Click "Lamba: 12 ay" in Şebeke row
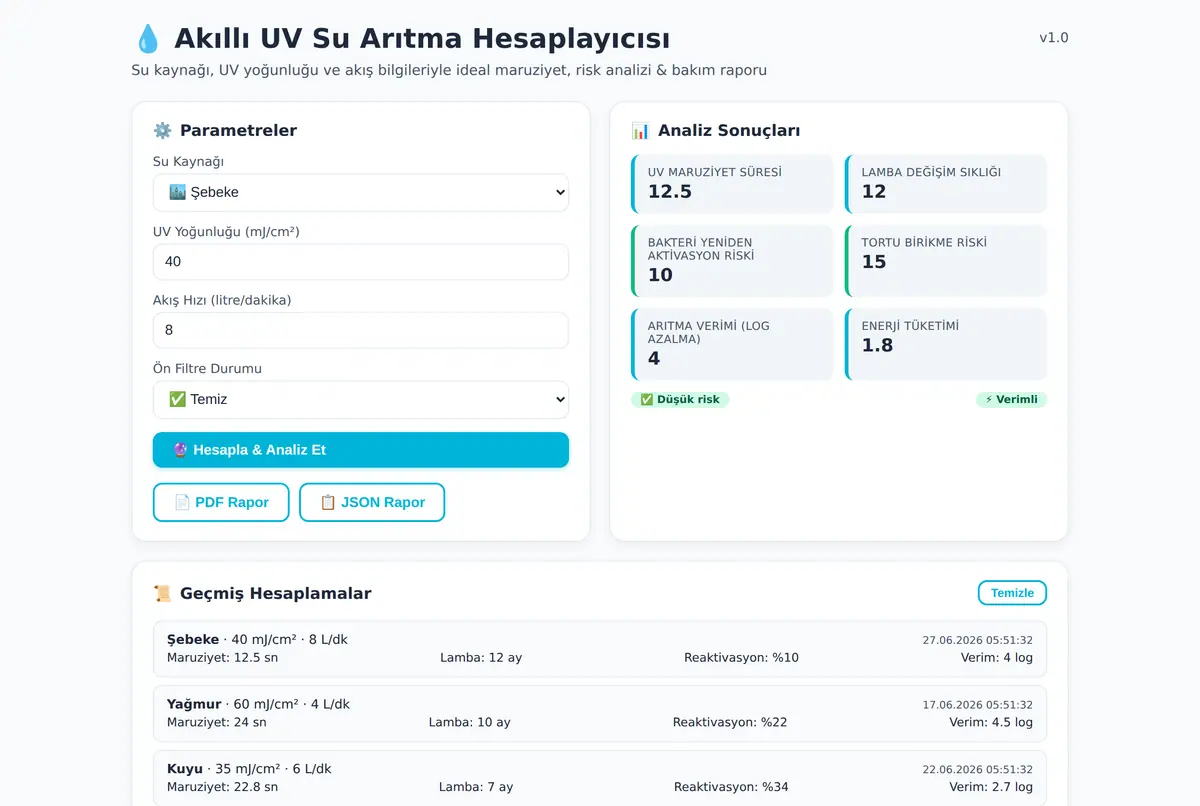Viewport: 1200px width, 806px height. 481,657
